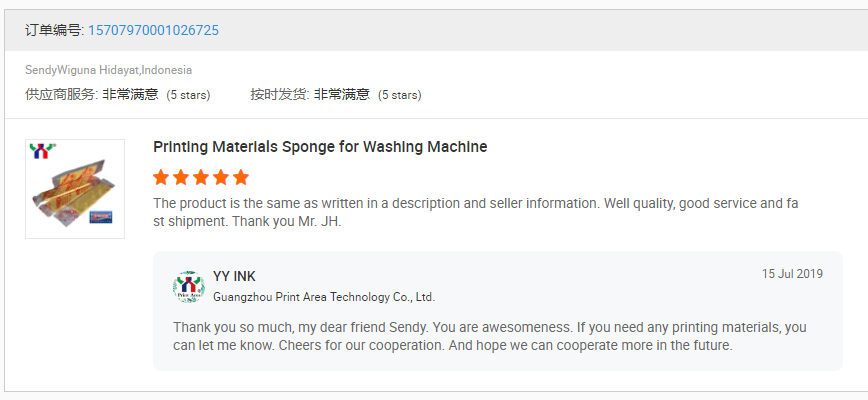The width and height of the screenshot is (868, 400).
Task: Open Printing Materials Sponge for Washing Machine title
Action: tap(320, 147)
